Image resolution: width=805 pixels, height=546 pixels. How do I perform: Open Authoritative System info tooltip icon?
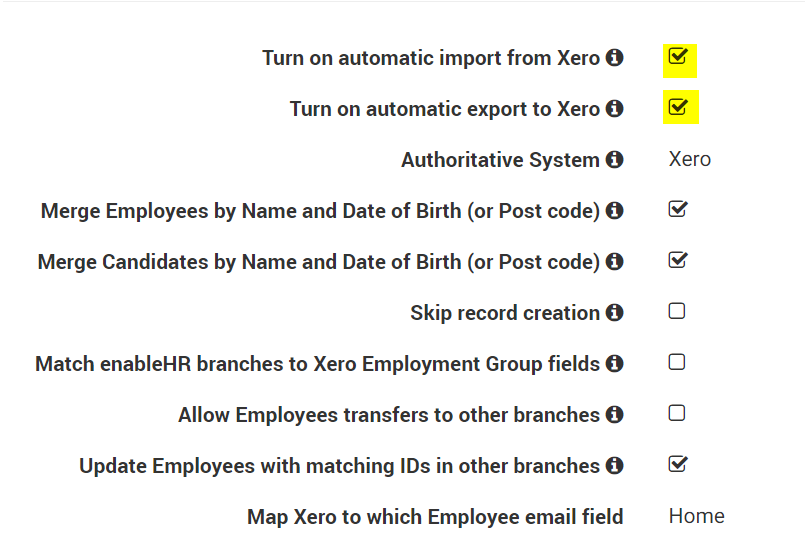tap(615, 160)
